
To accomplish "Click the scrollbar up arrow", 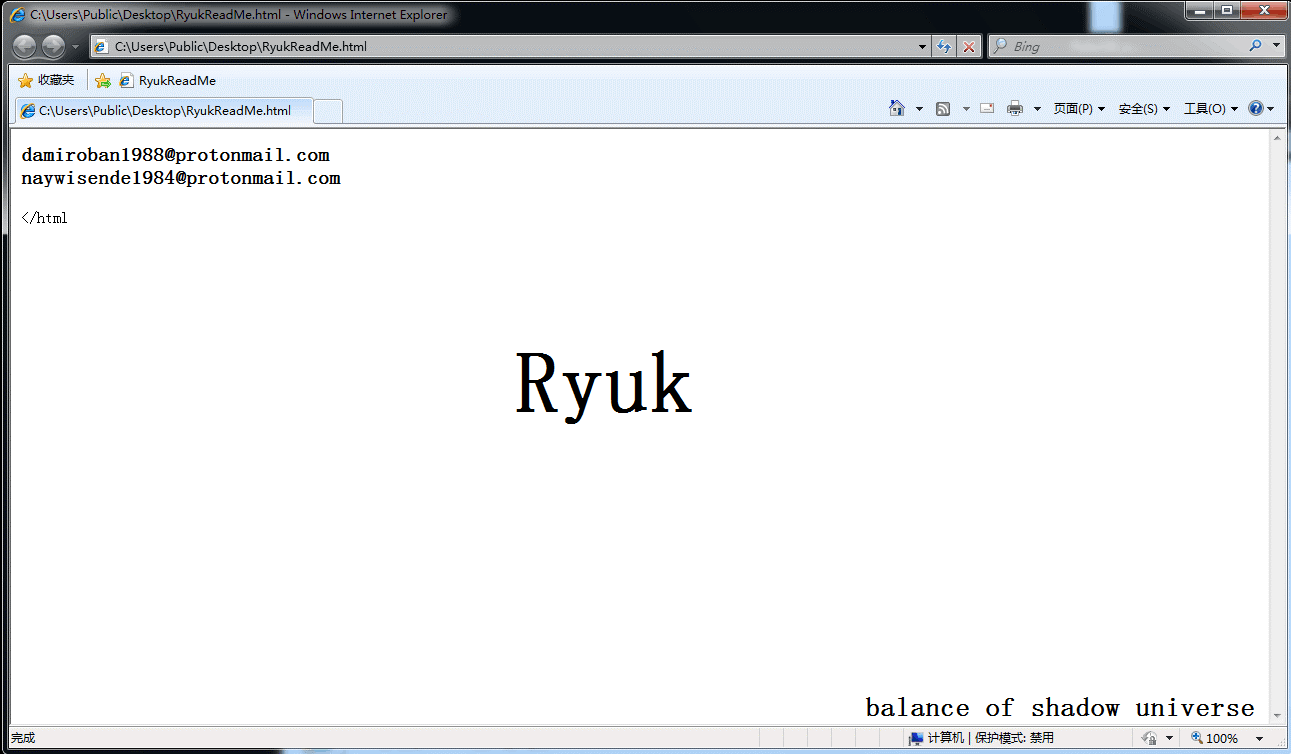I will click(x=1277, y=138).
